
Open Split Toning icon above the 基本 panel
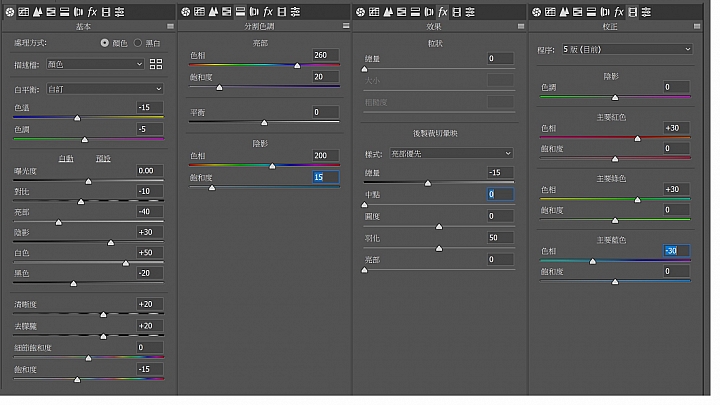[x=65, y=12]
